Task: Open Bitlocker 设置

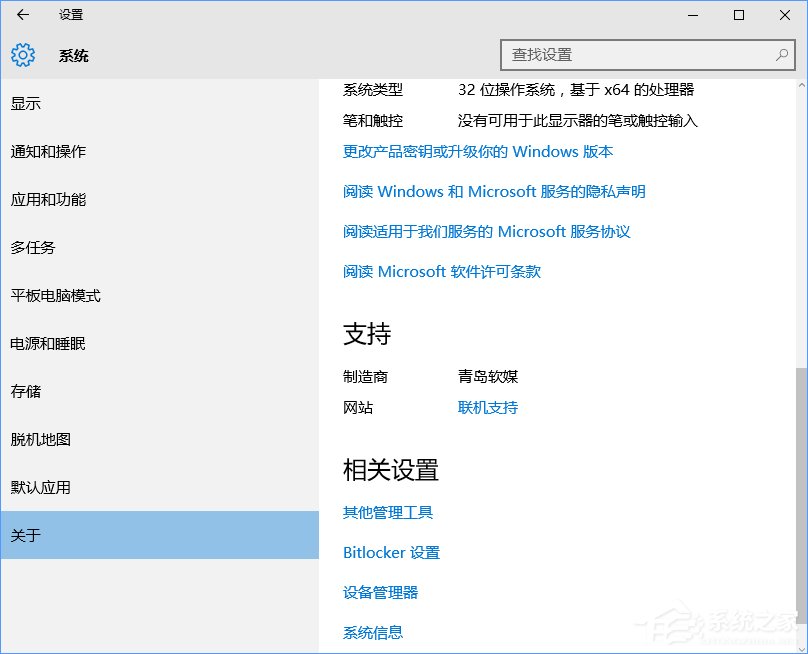Action: click(x=392, y=552)
